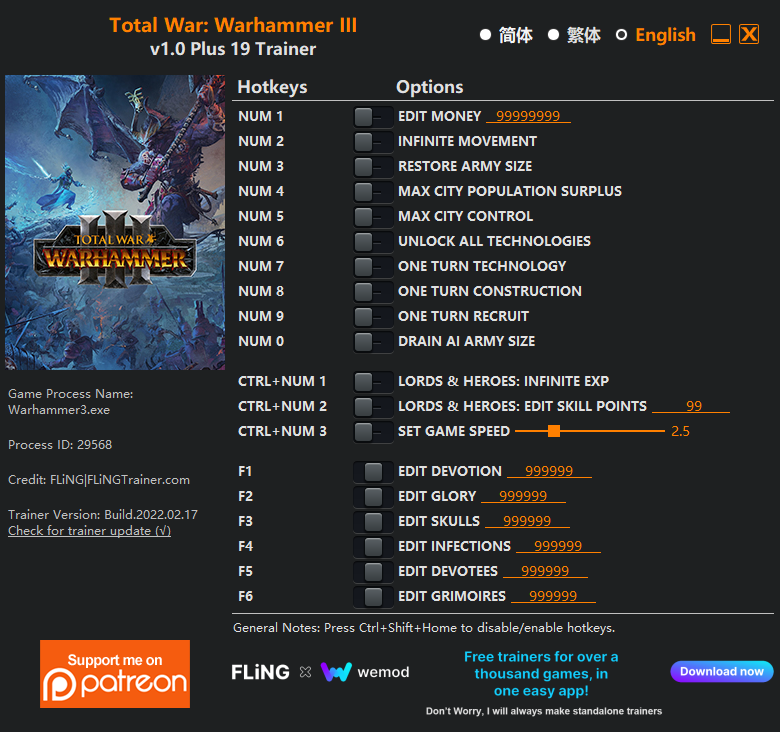The image size is (780, 732).
Task: Click the Warhammer III cover art
Action: (x=115, y=222)
